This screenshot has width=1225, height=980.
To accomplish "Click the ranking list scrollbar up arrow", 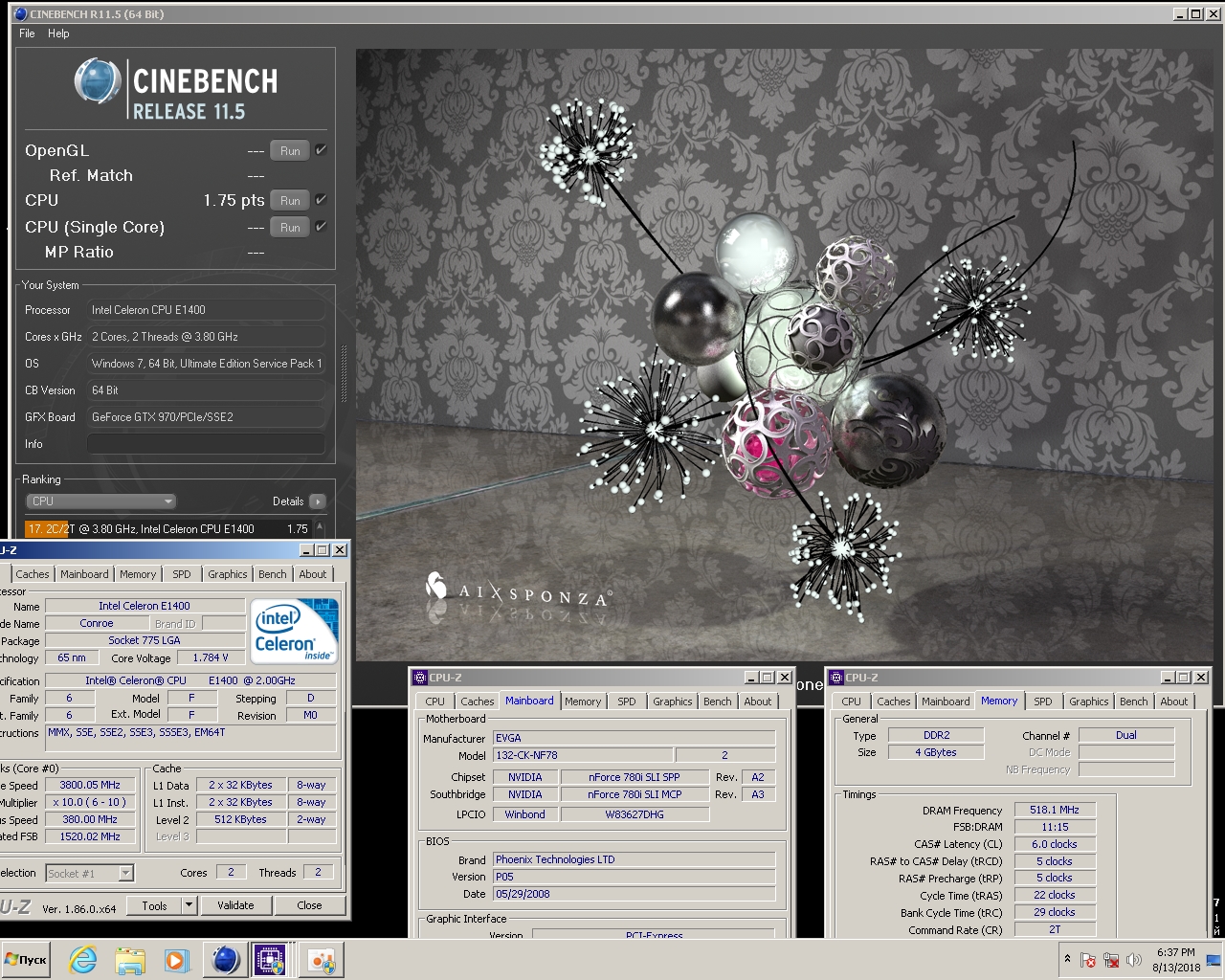I will tap(320, 527).
